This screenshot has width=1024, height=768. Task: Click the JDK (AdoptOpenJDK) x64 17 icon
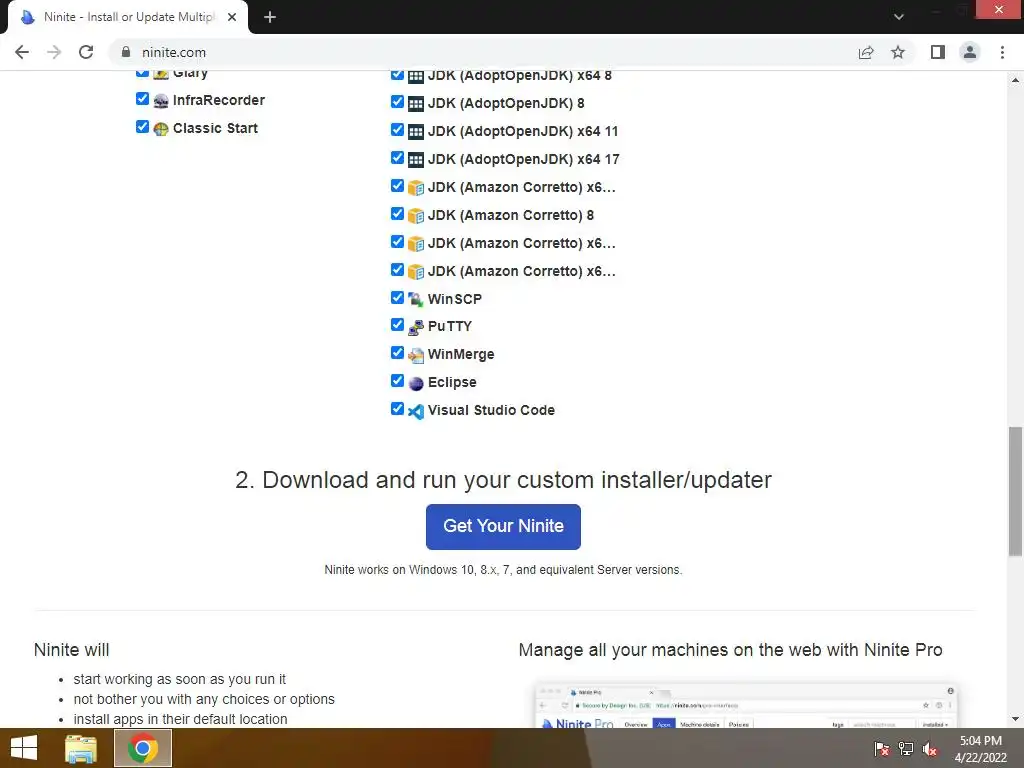[416, 160]
